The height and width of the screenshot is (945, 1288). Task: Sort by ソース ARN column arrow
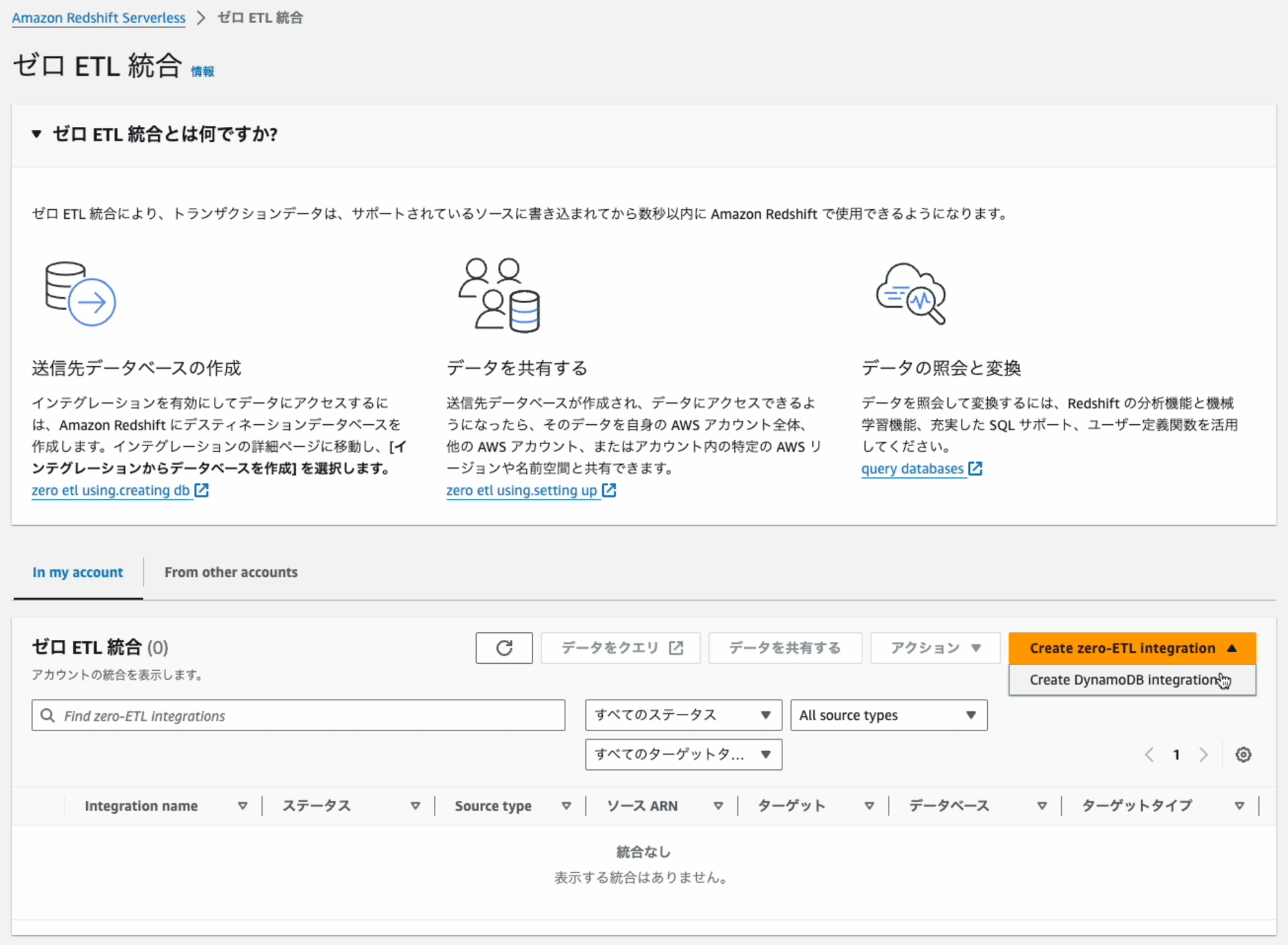pyautogui.click(x=718, y=805)
